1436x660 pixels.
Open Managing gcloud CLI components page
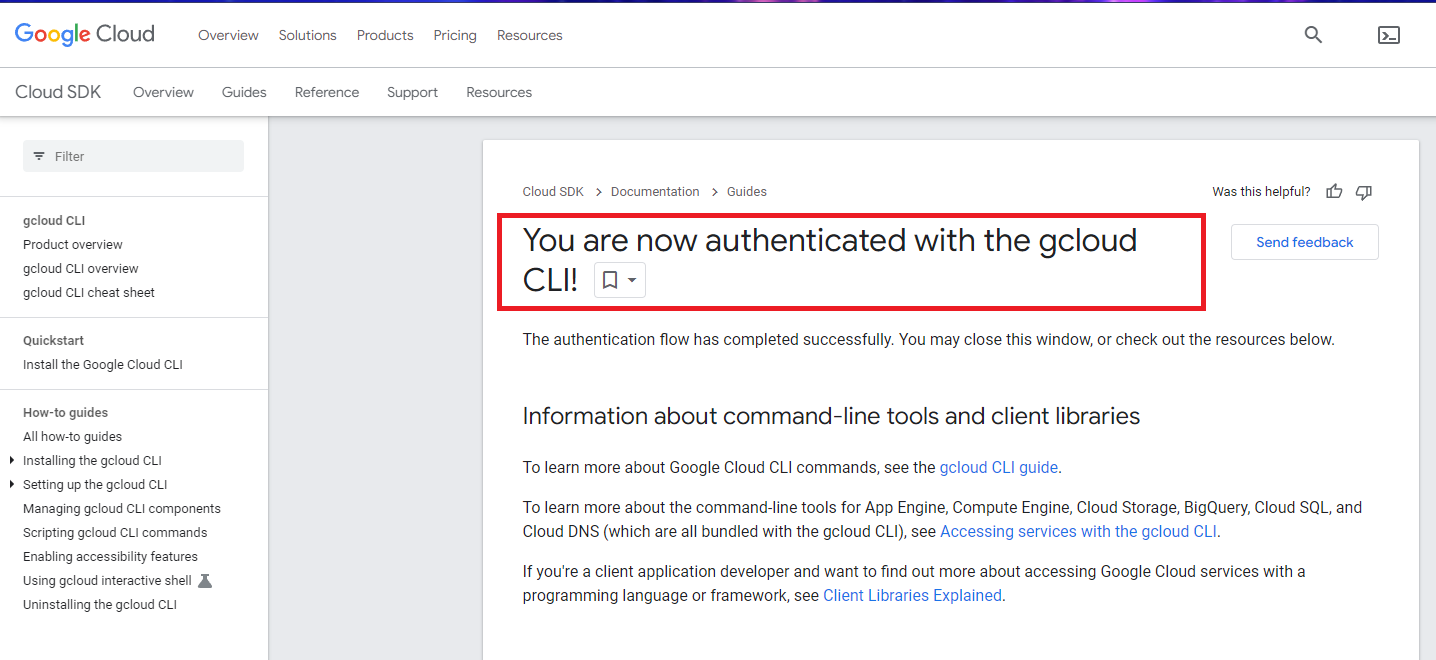[x=122, y=509]
